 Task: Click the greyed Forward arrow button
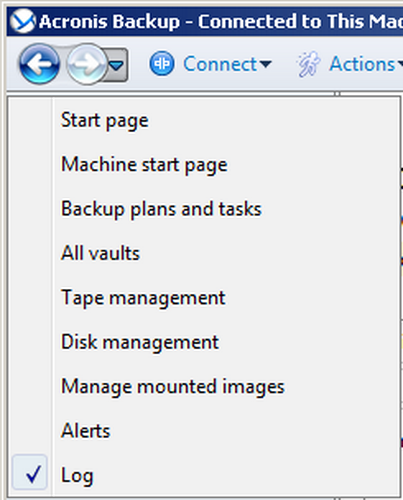click(87, 64)
